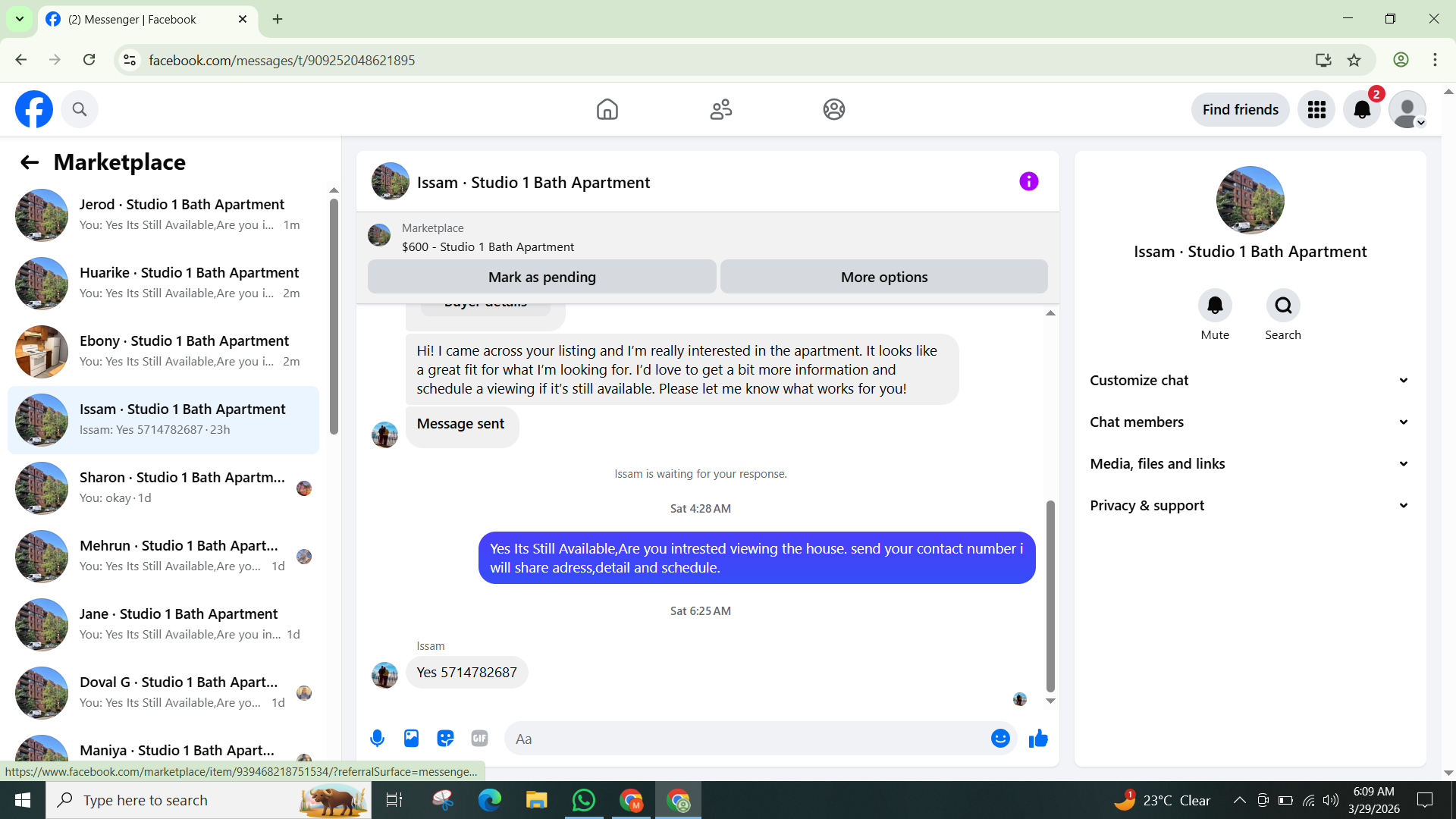Show hidden system tray icons chevron

point(1239,800)
